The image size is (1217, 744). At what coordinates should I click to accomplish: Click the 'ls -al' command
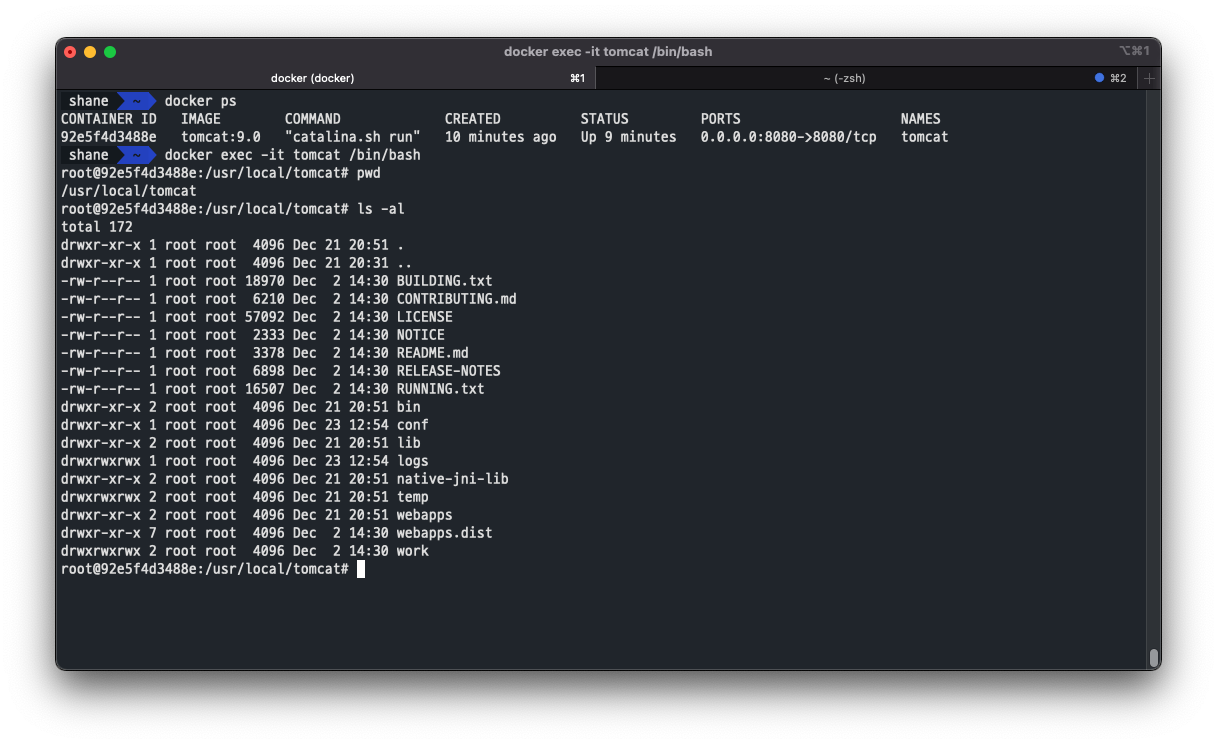click(x=380, y=209)
